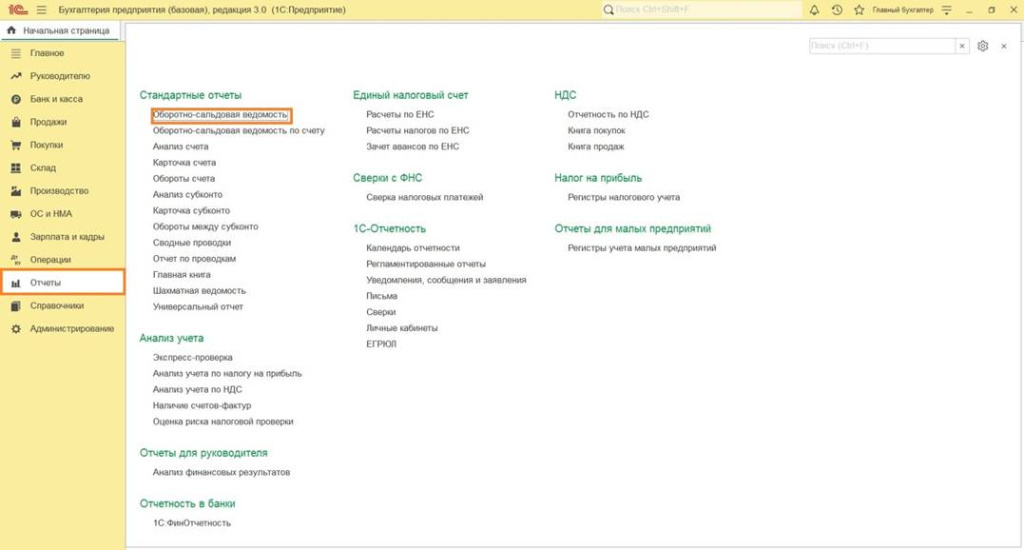The height and width of the screenshot is (550, 1024).
Task: Go to the Администрирование section
Action: tap(72, 329)
